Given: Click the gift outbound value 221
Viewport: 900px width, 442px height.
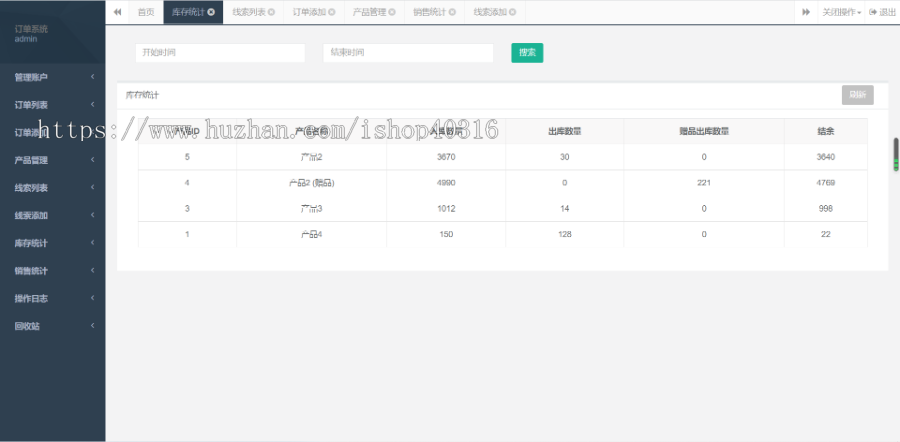Looking at the screenshot, I should tap(704, 183).
